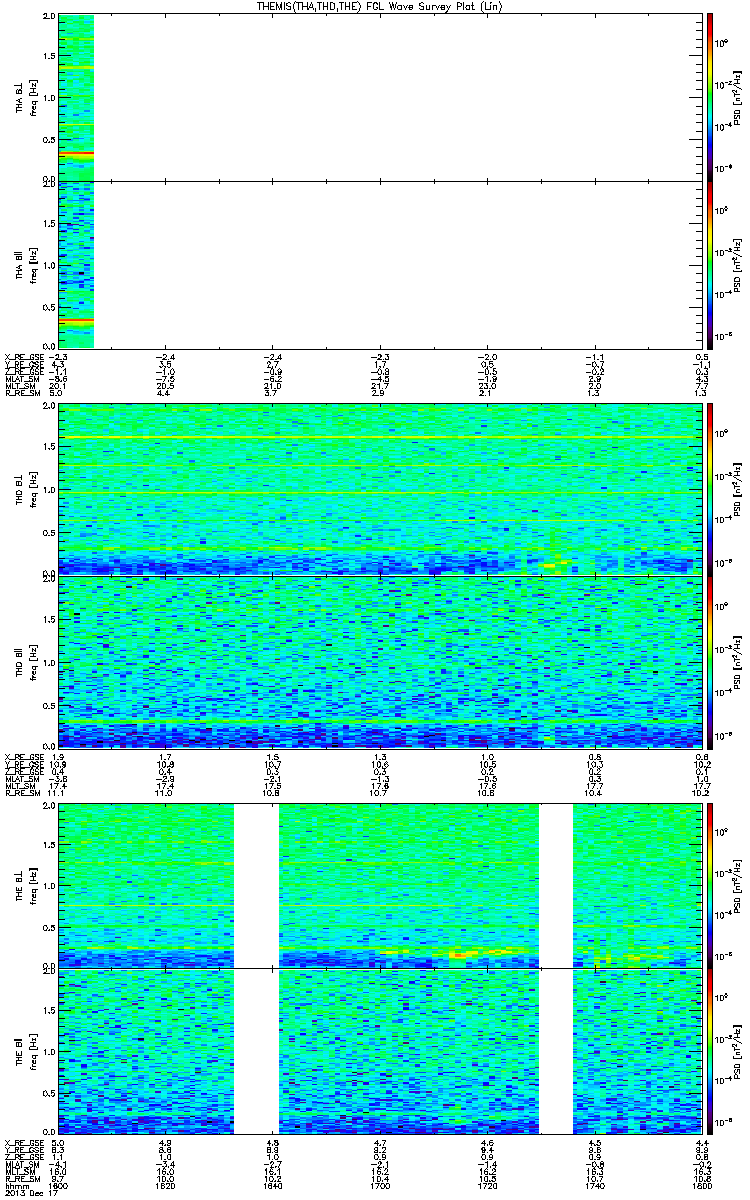
Task: Click the THA B-perpendicular spectrogram data strip
Action: click(76, 97)
